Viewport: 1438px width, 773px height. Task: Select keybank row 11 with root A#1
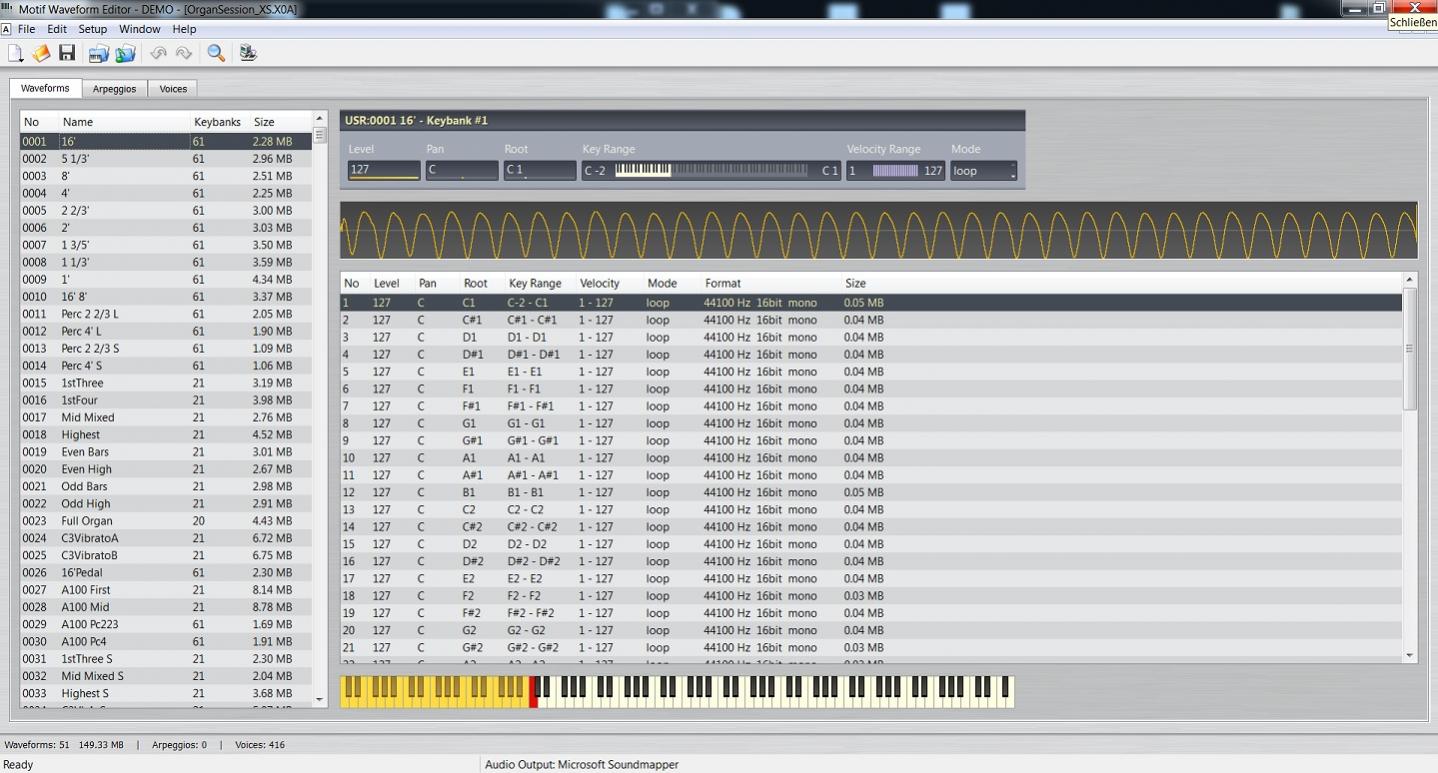871,475
